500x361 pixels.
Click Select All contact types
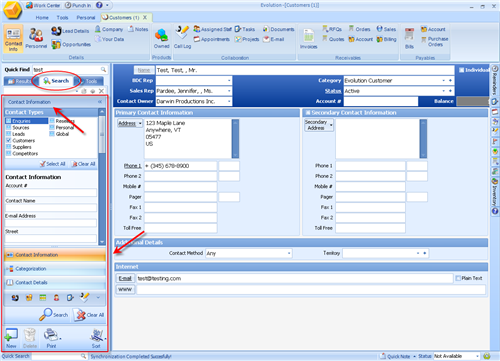(x=52, y=164)
